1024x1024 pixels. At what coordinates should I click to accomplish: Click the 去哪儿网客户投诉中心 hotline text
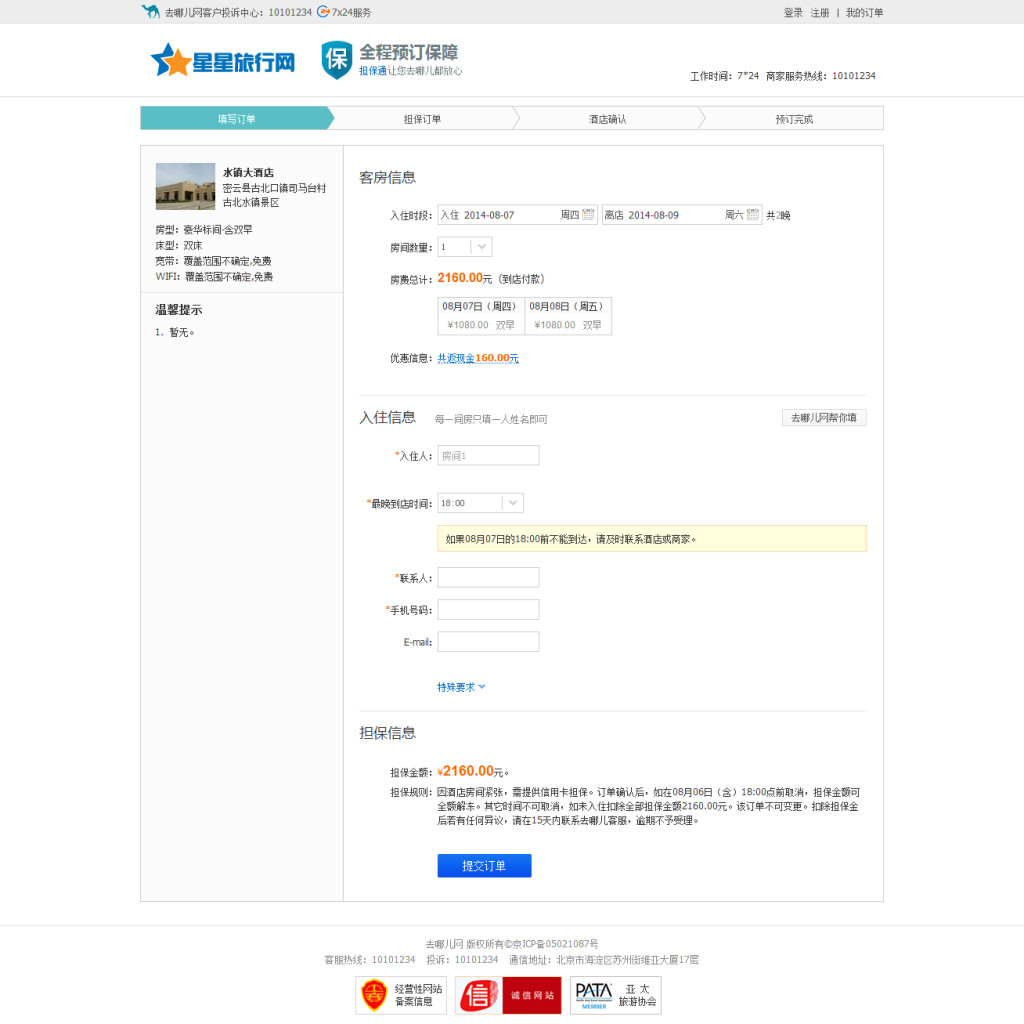pos(238,12)
